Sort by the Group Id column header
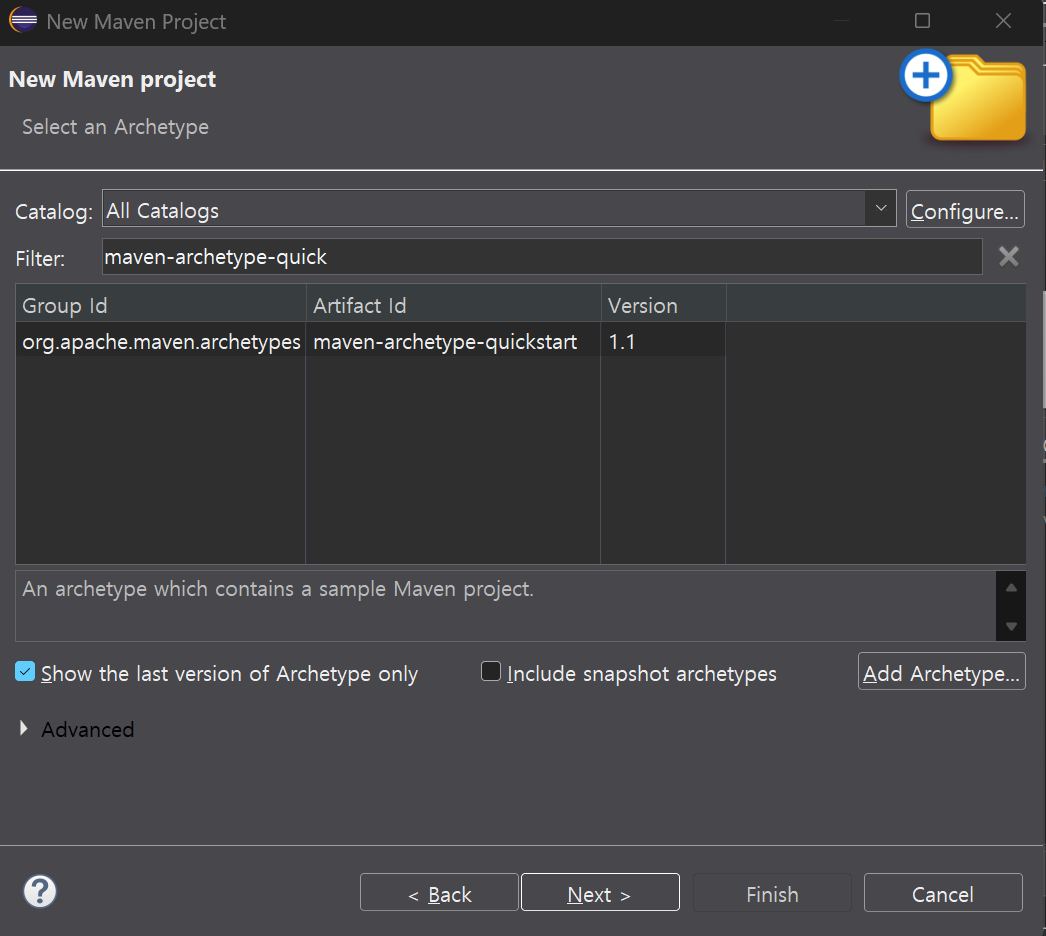Screen dimensions: 1046x936 [160, 305]
